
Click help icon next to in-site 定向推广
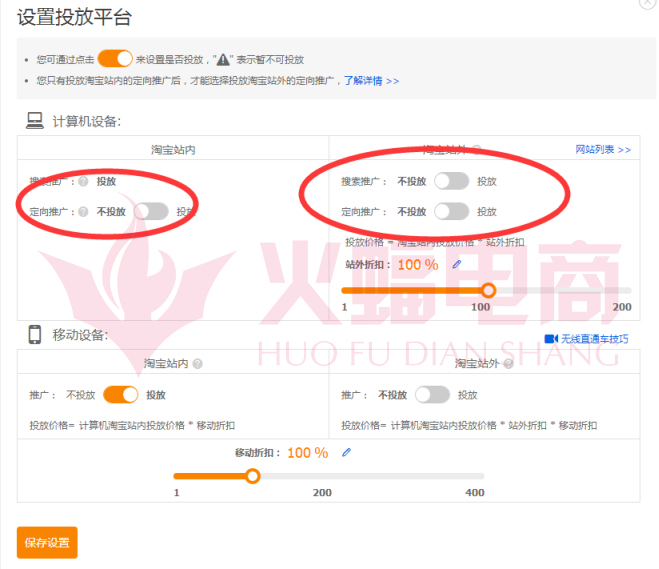(84, 211)
